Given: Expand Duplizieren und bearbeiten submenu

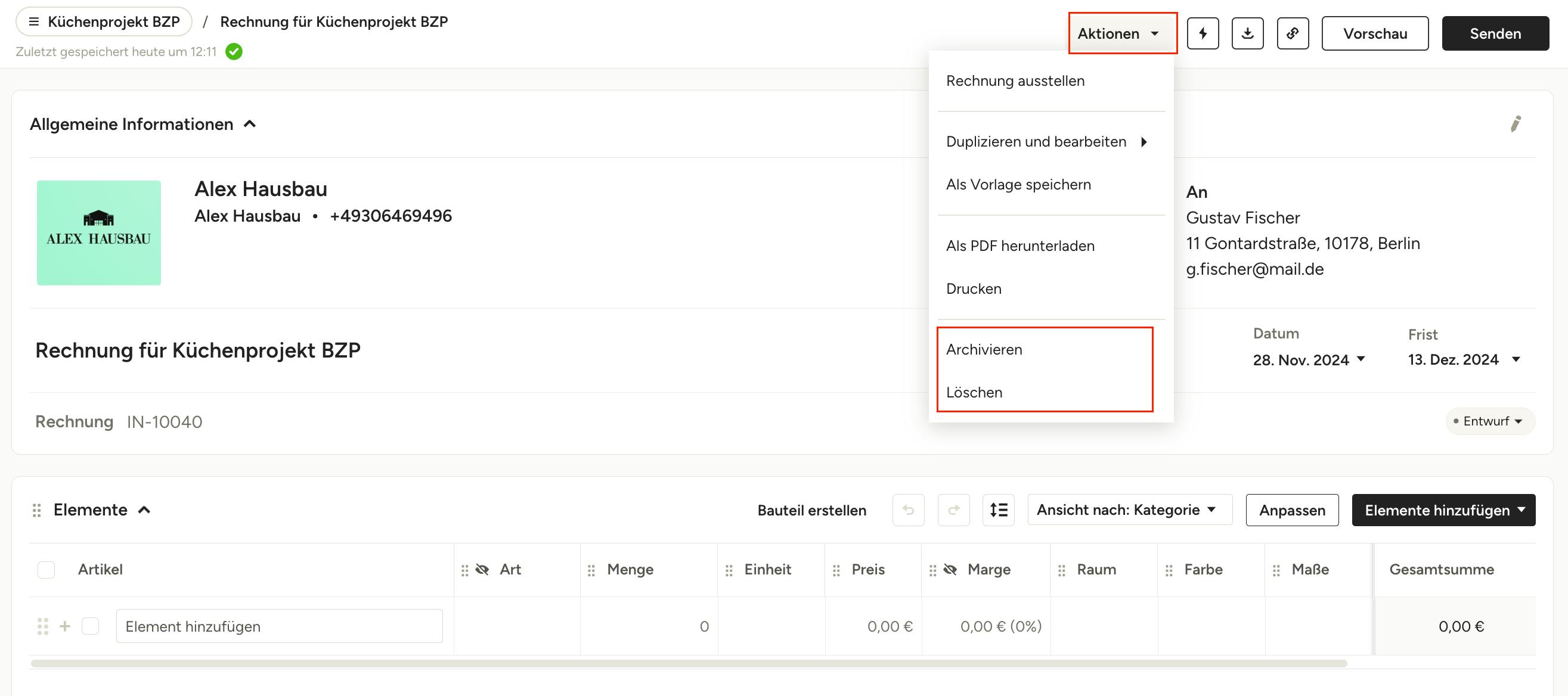Looking at the screenshot, I should (x=1051, y=142).
